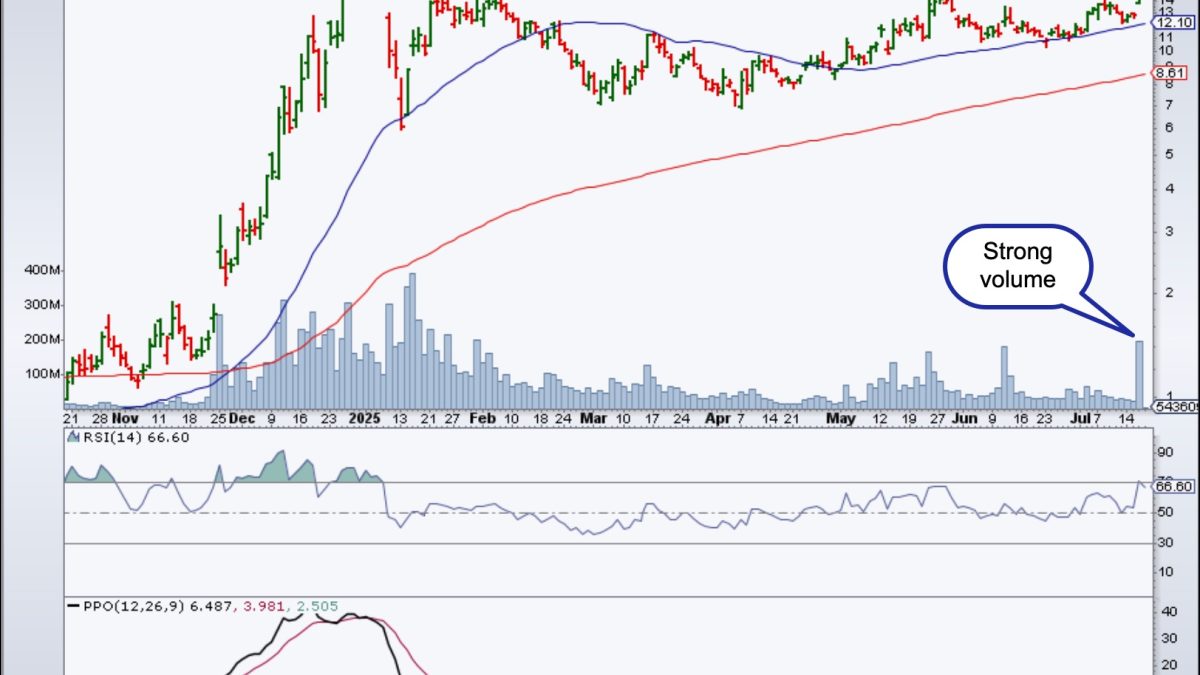Select the Dec label on date axis
1200x675 pixels.
click(x=242, y=419)
